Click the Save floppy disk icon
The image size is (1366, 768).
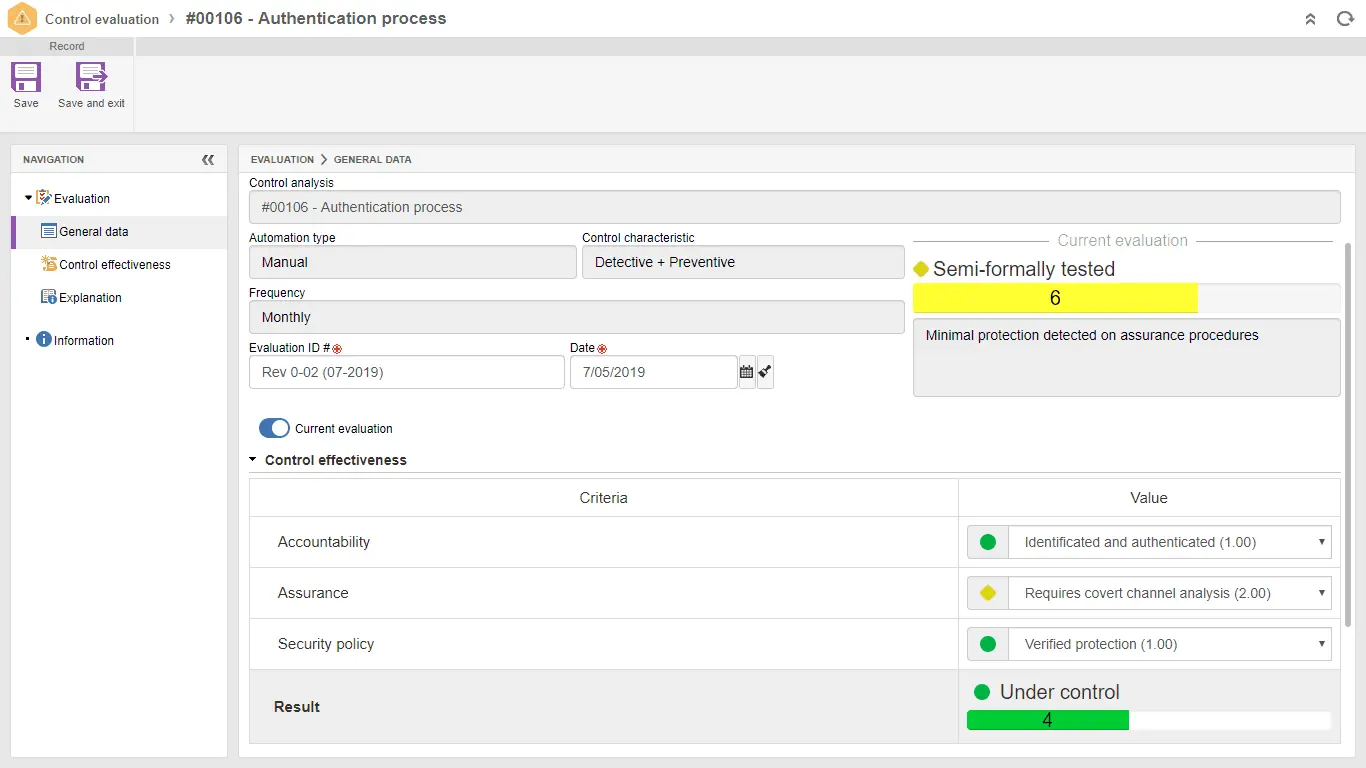pos(26,78)
